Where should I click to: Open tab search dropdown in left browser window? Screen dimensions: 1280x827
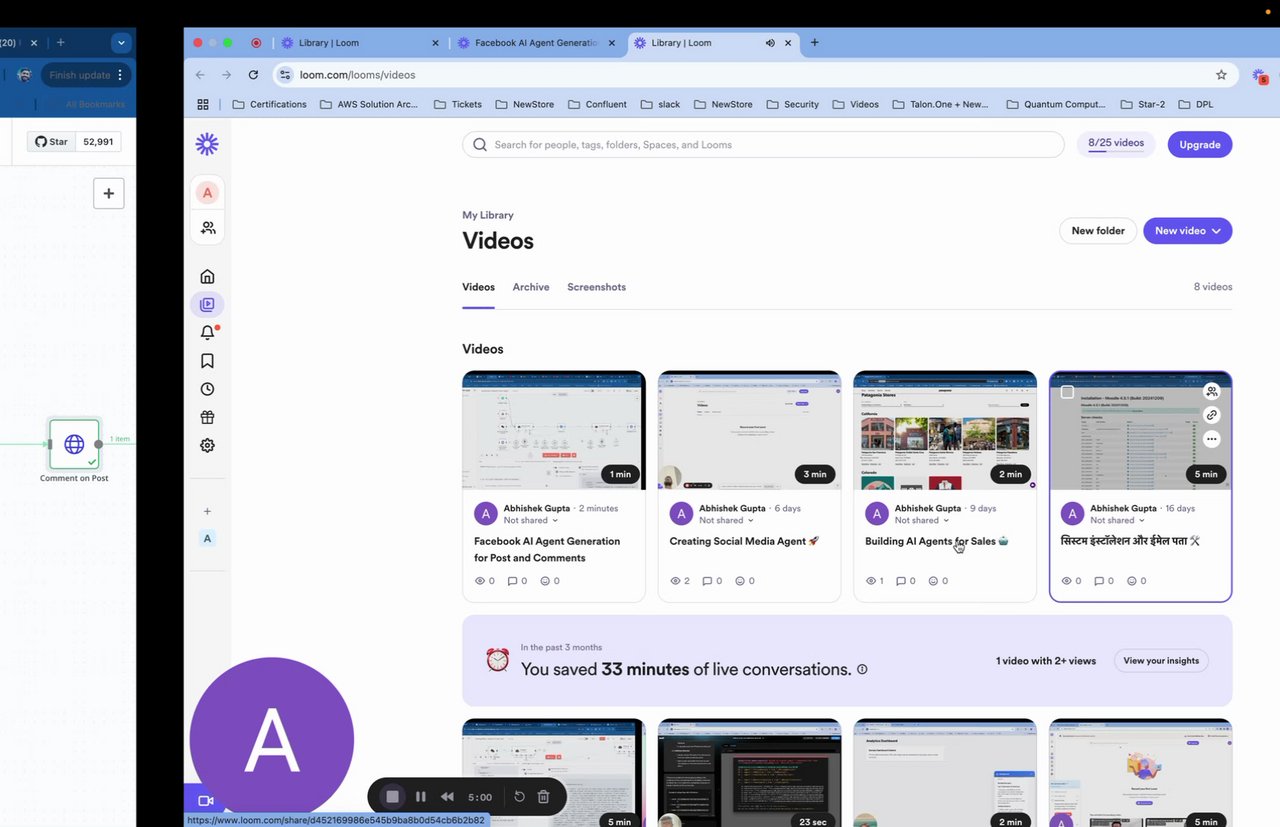121,43
